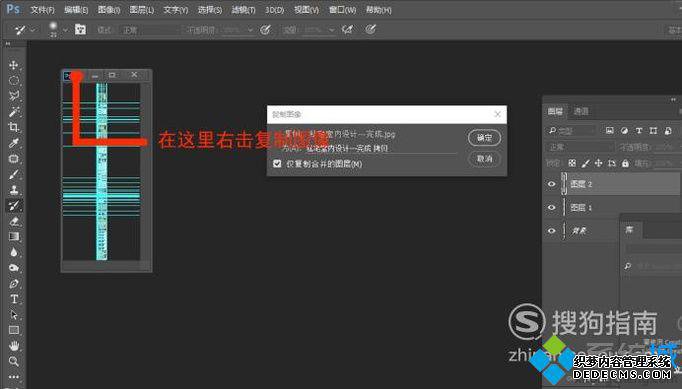The height and width of the screenshot is (389, 682).
Task: Select the Crop tool
Action: pos(13,127)
